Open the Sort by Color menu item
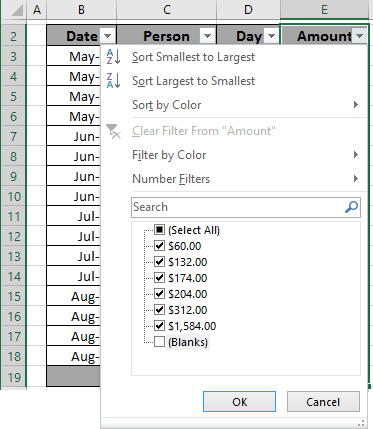 click(233, 105)
